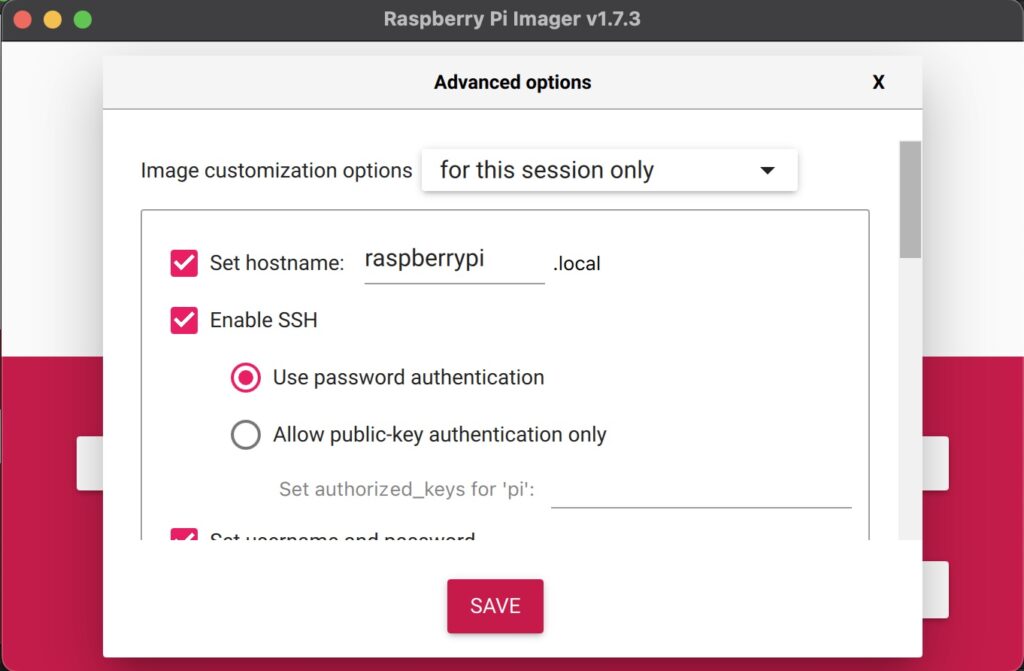Click the dropdown arrow beside session only
Viewport: 1024px width, 671px height.
click(767, 171)
